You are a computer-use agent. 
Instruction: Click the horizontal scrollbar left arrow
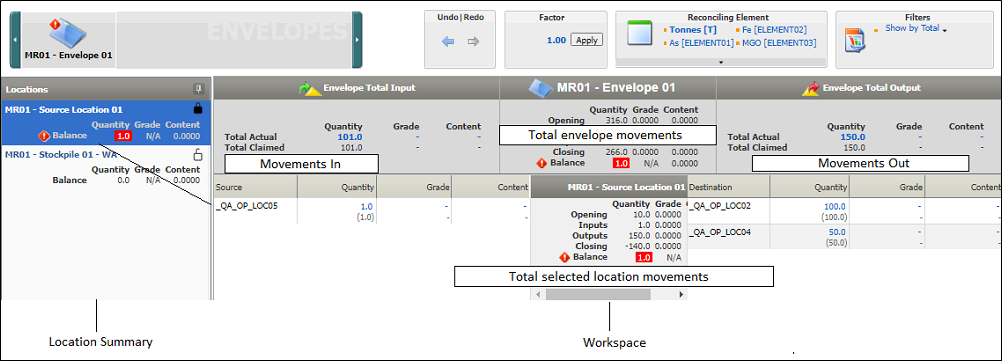pyautogui.click(x=539, y=295)
